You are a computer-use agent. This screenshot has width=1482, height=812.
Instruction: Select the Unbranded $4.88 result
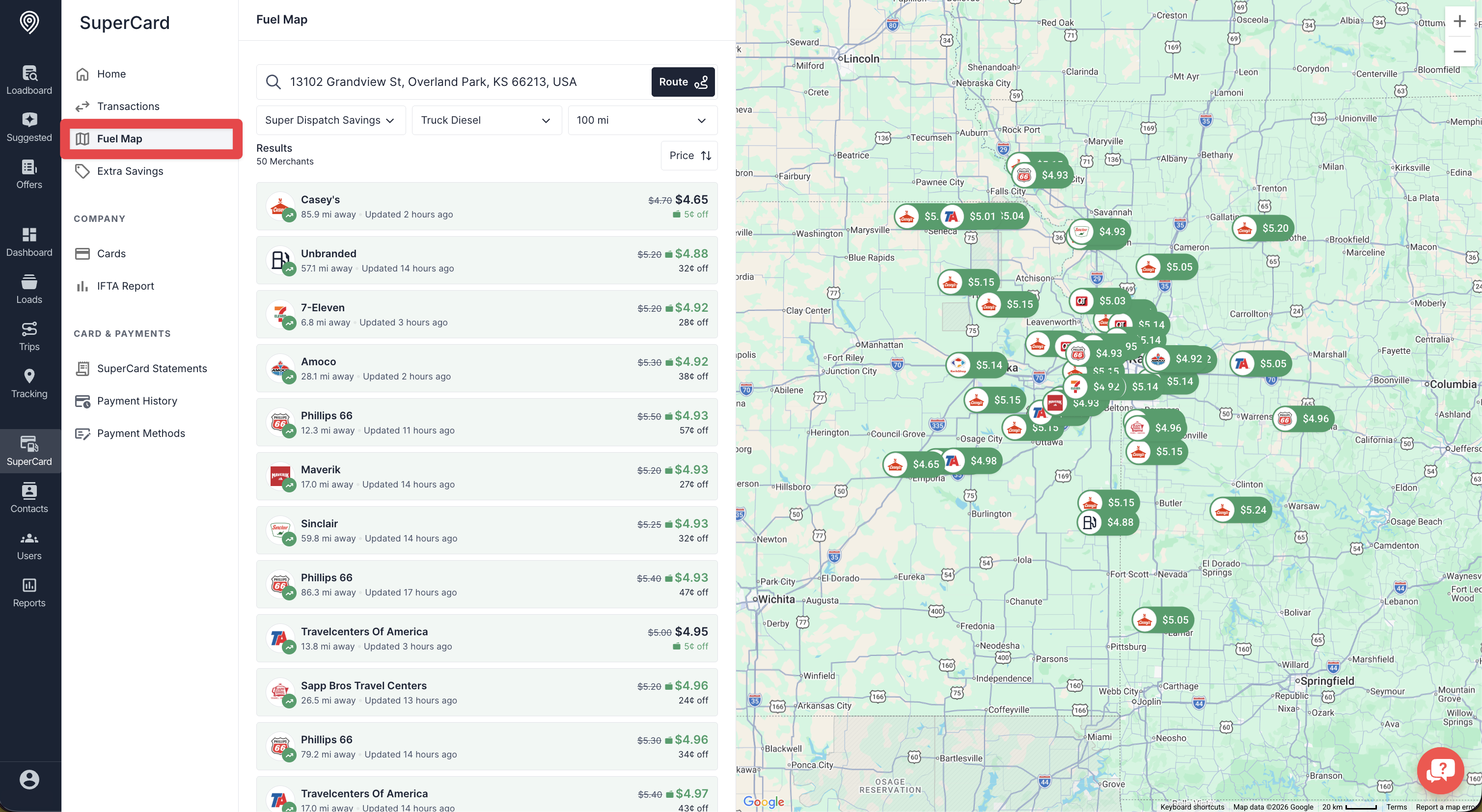487,261
